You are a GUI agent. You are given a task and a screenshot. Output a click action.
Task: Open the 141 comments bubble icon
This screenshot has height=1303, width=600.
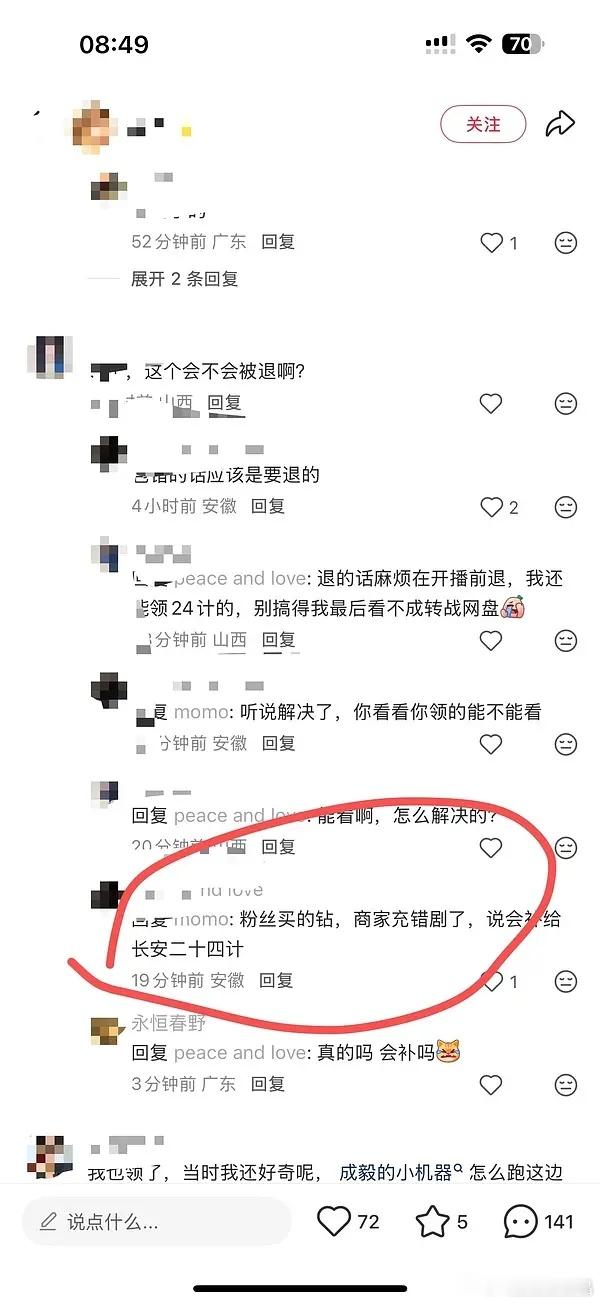[520, 1221]
